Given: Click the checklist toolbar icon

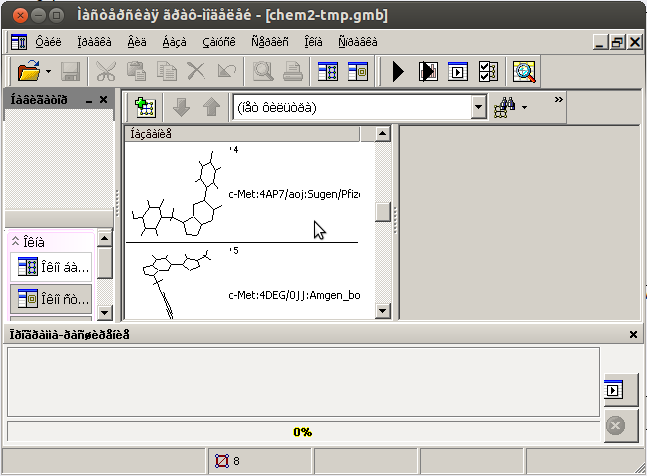Looking at the screenshot, I should [488, 71].
